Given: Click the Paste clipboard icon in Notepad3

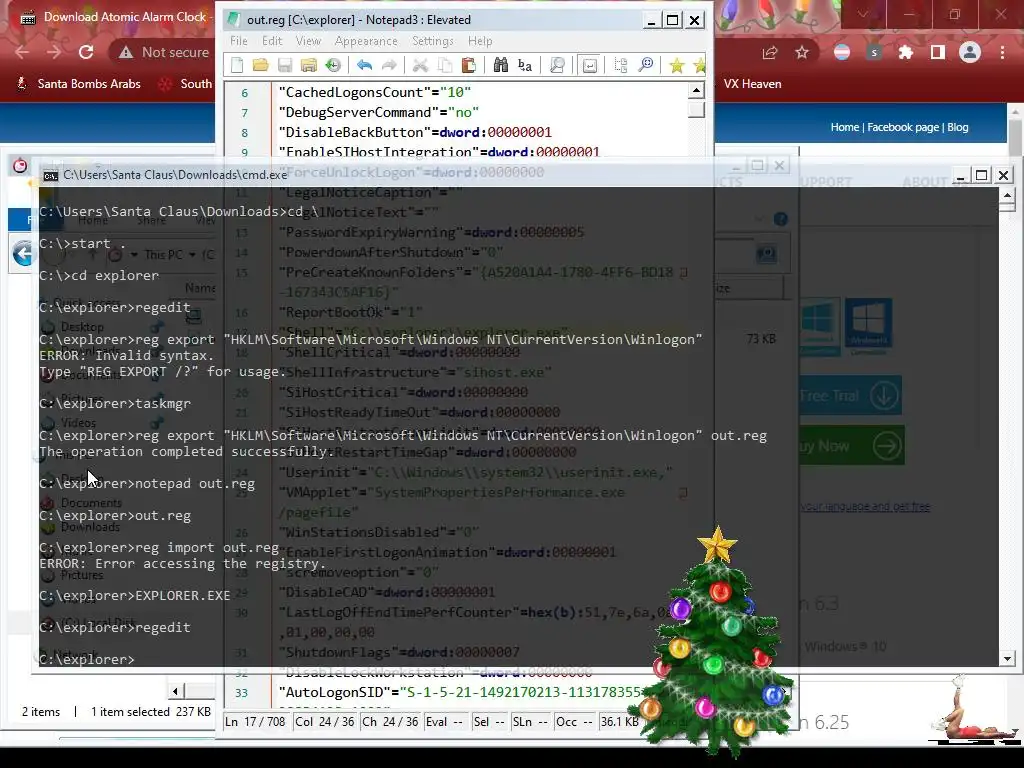Looking at the screenshot, I should click(468, 65).
